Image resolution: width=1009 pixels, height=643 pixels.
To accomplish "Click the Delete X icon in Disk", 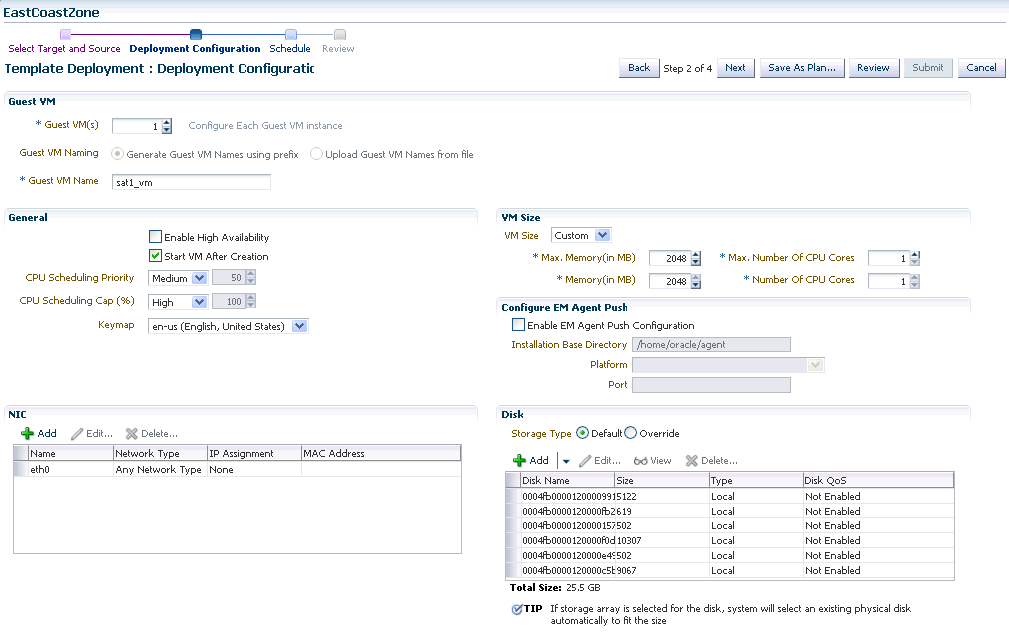I will [x=692, y=461].
